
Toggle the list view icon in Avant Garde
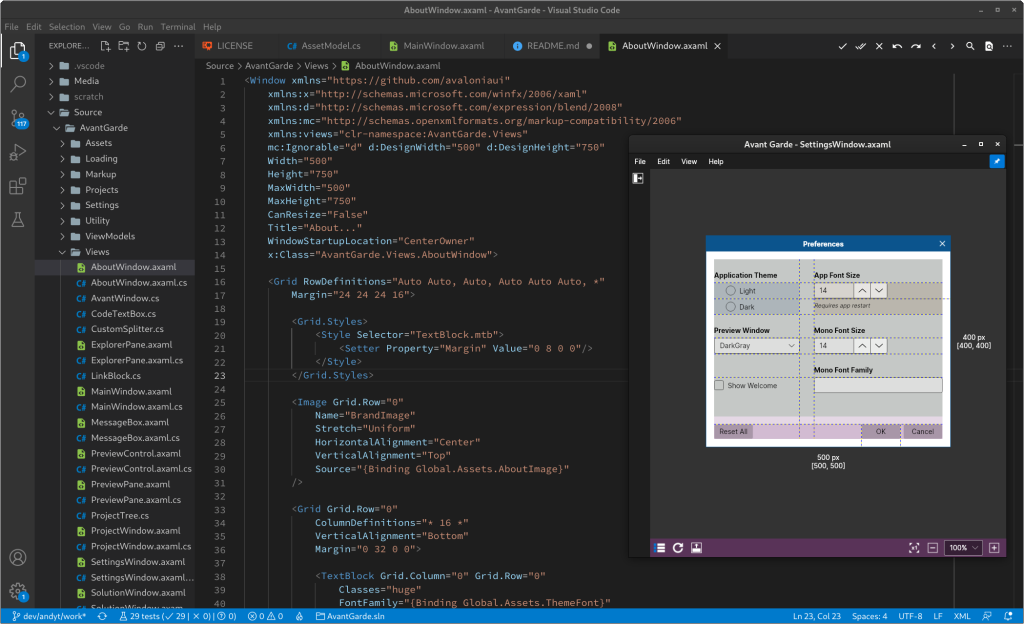tap(660, 548)
